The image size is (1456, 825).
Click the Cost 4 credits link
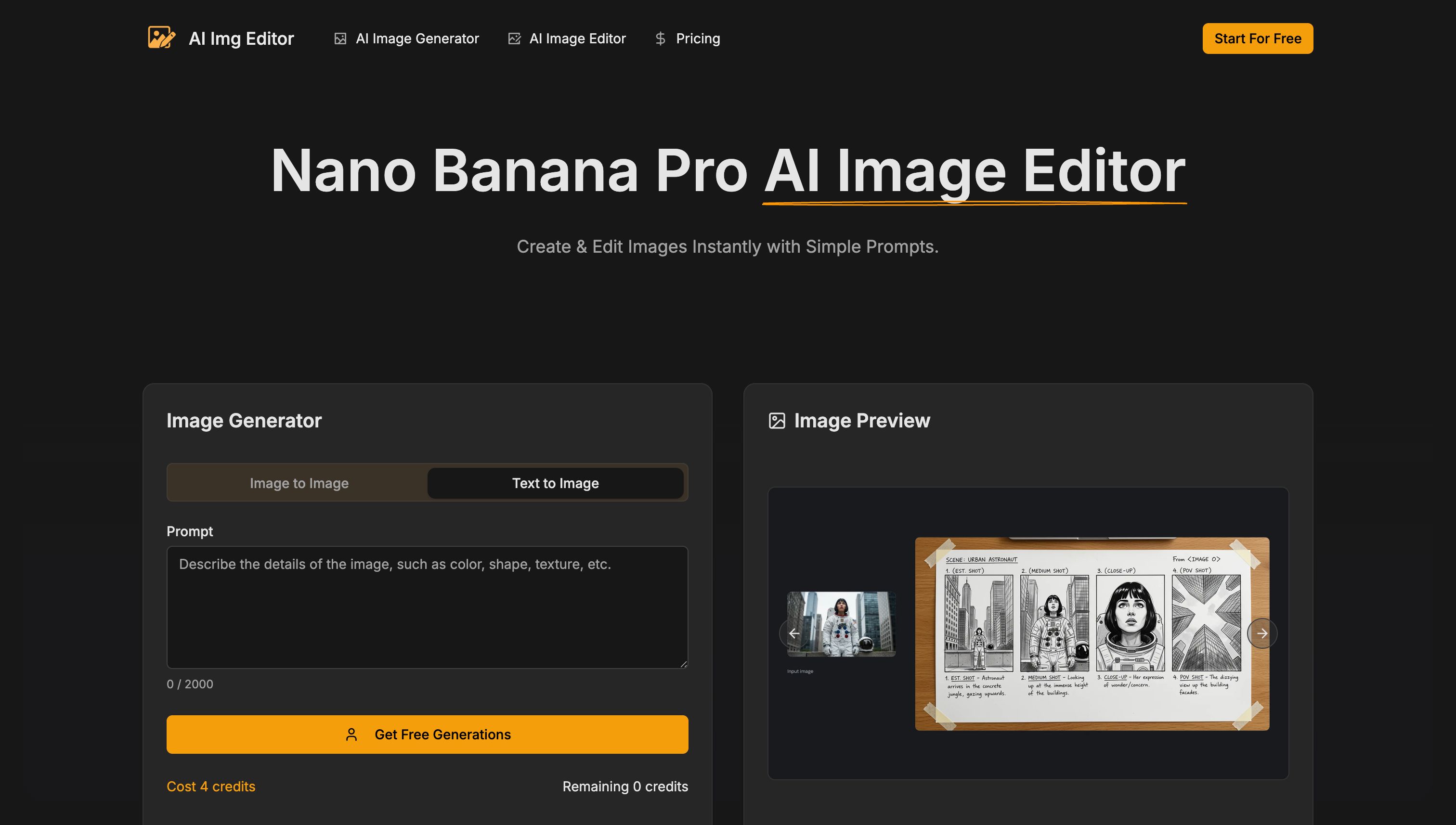(210, 786)
